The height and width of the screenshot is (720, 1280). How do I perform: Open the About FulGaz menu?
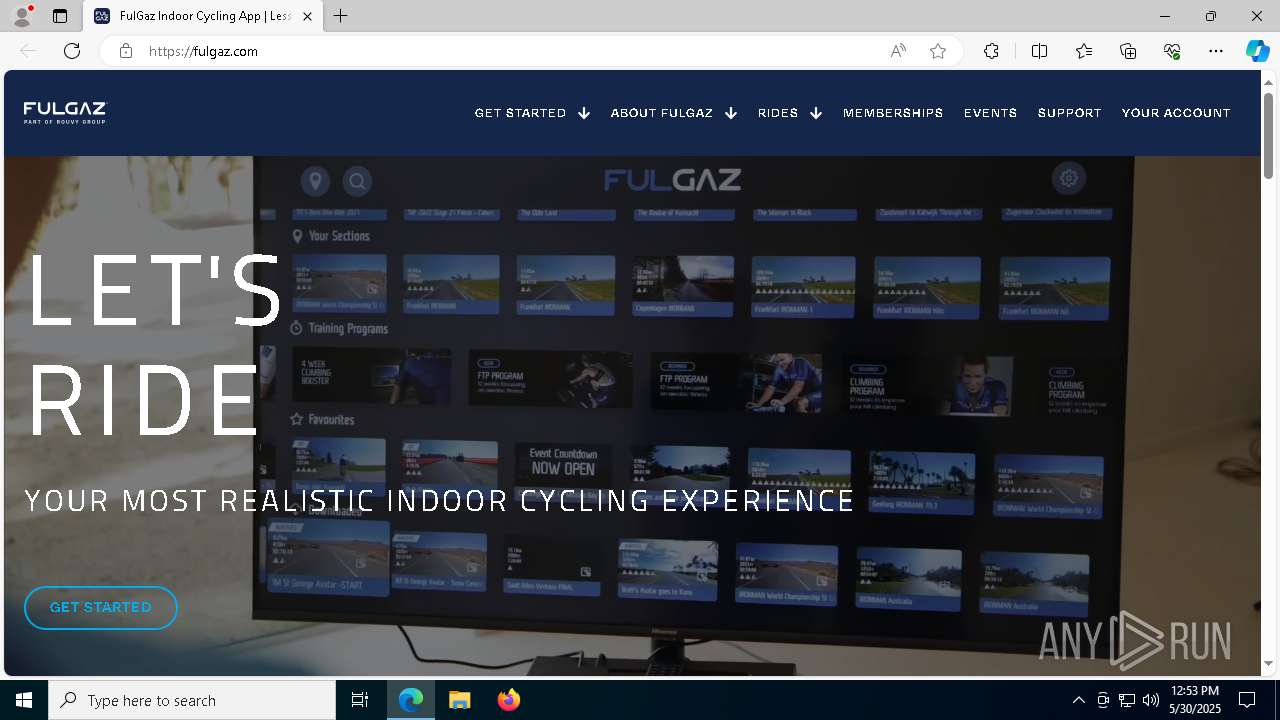click(x=661, y=113)
